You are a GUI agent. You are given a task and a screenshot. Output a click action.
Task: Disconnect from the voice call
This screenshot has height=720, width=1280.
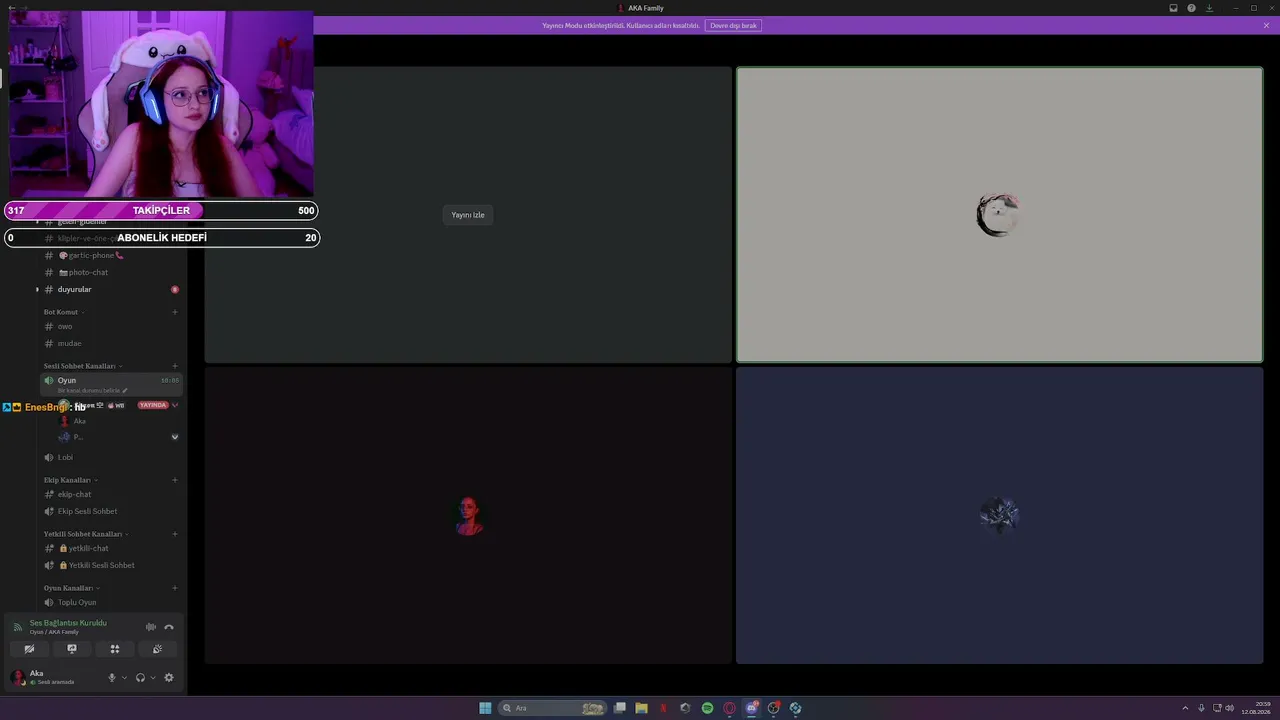click(169, 627)
